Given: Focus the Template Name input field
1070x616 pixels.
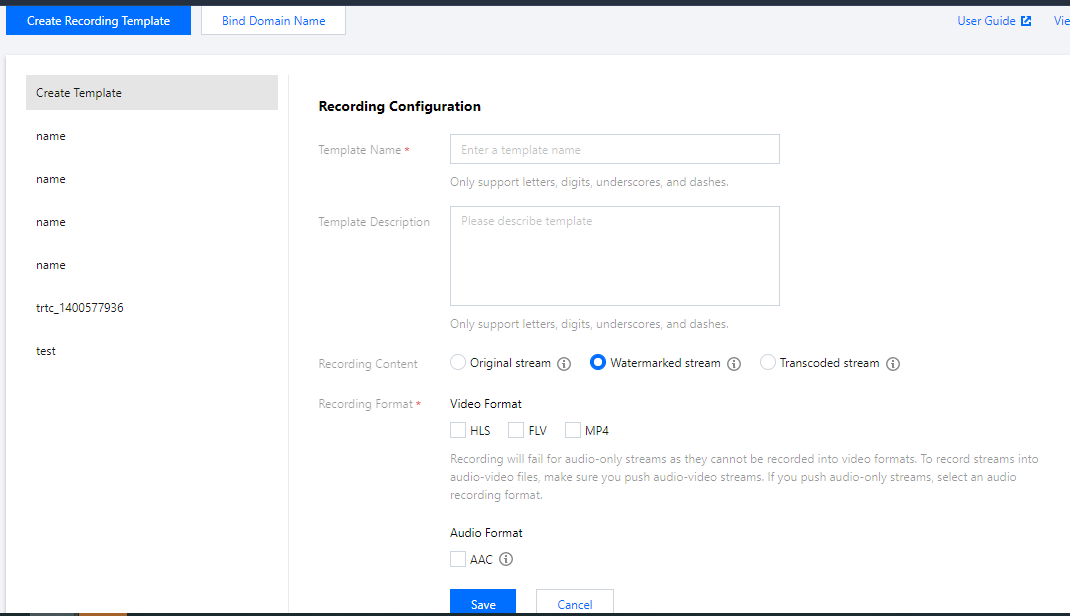Looking at the screenshot, I should click(614, 150).
